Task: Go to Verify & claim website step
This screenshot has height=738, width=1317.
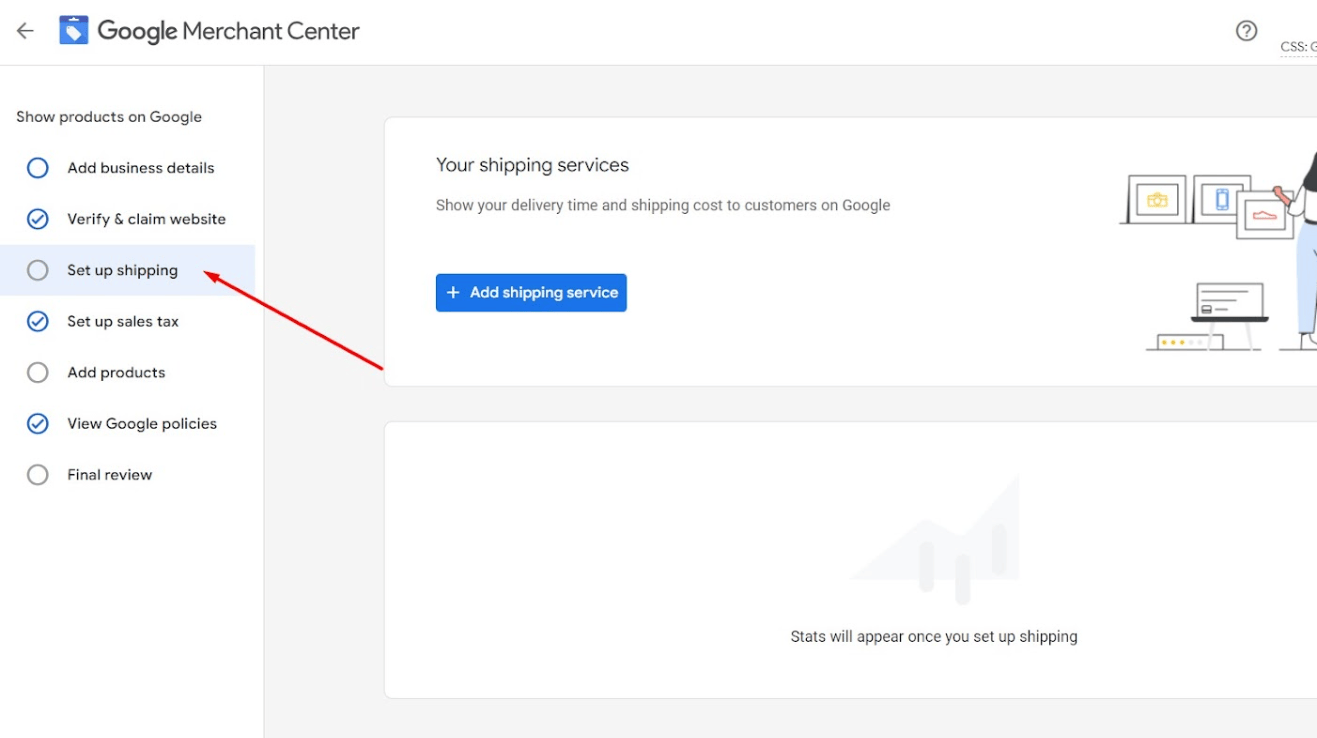Action: [x=146, y=219]
